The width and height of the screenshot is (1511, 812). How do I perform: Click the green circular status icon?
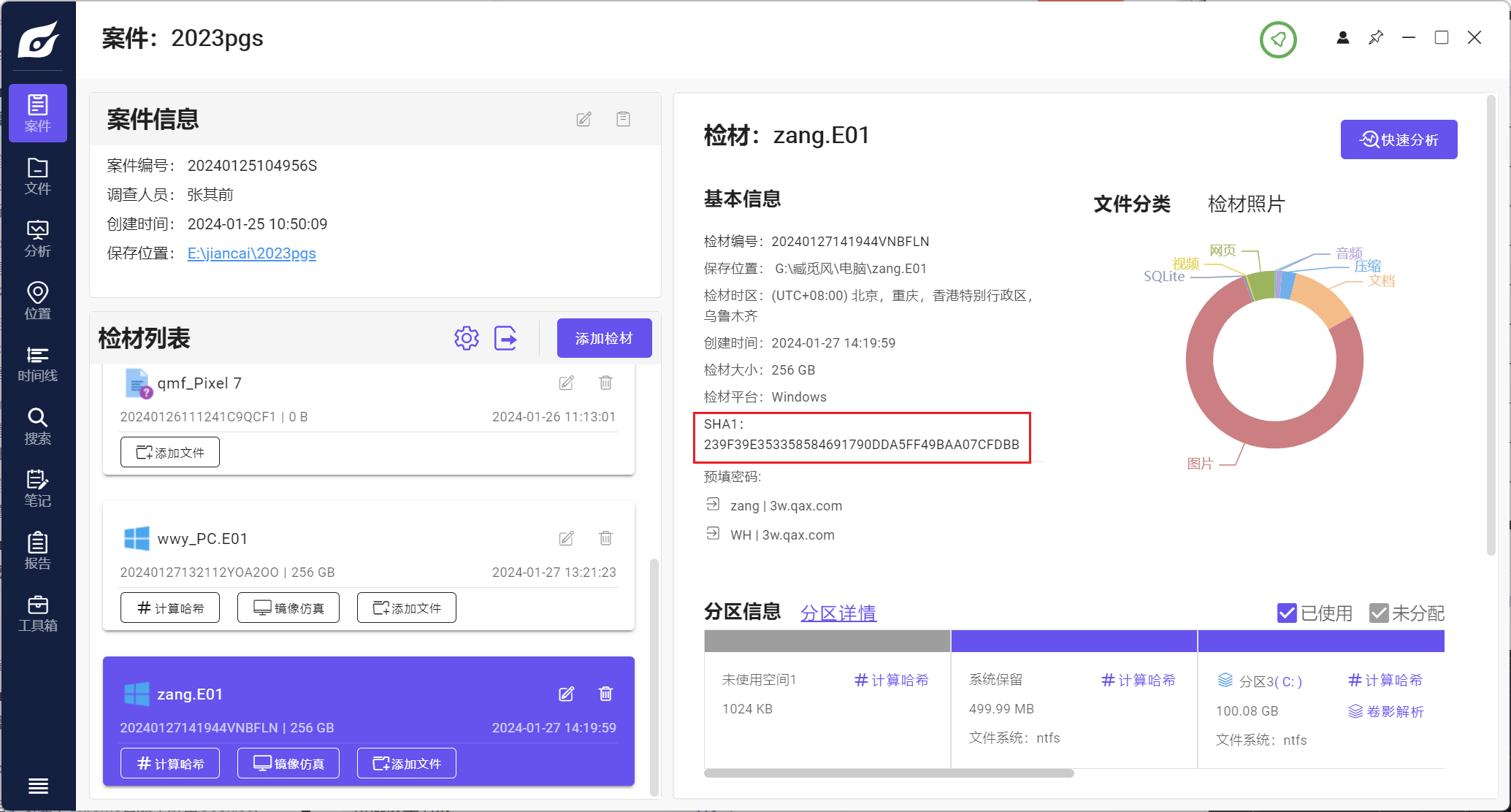[1278, 39]
